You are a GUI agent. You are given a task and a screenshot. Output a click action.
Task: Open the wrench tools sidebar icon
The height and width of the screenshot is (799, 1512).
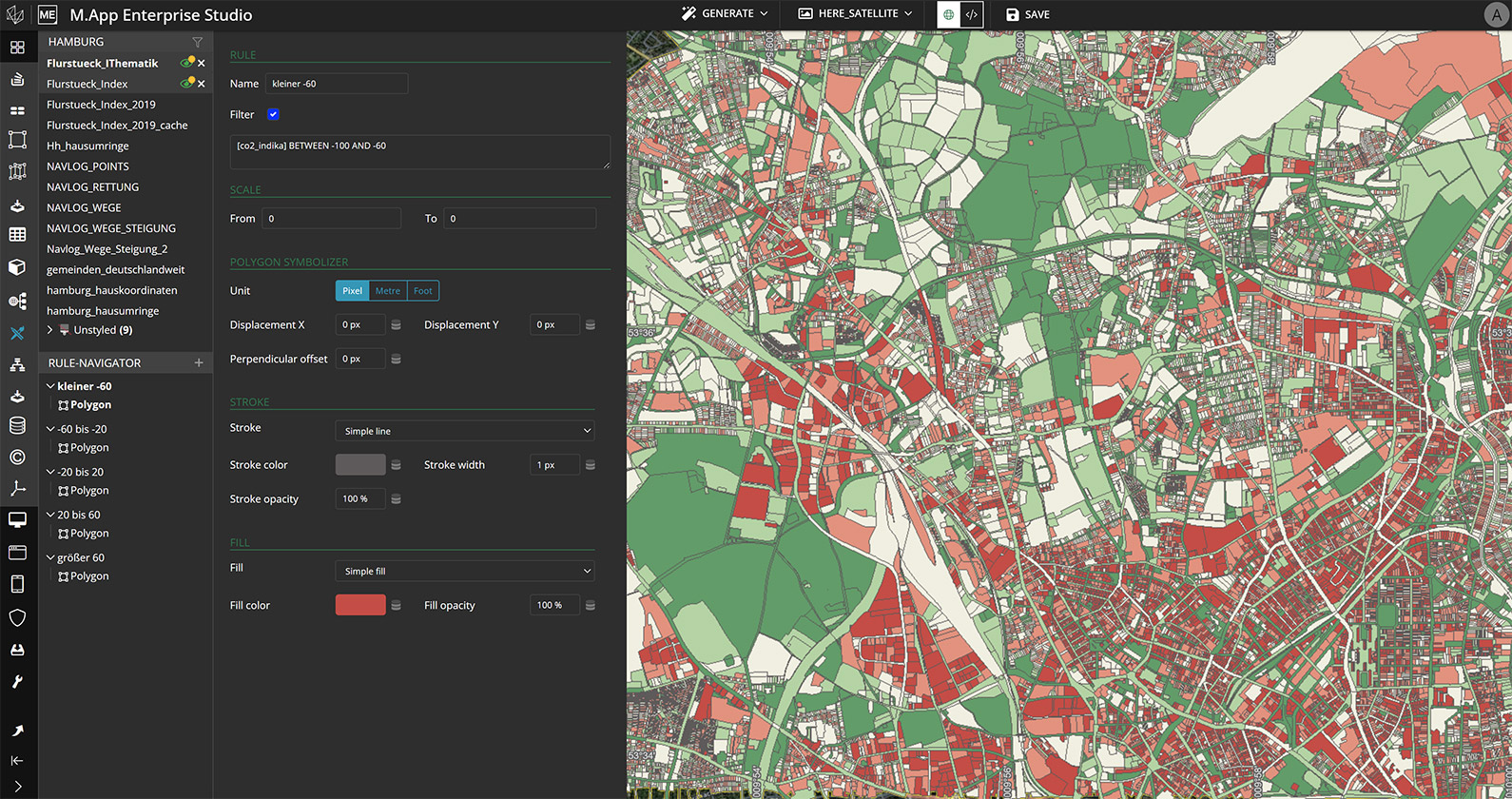pos(17,681)
